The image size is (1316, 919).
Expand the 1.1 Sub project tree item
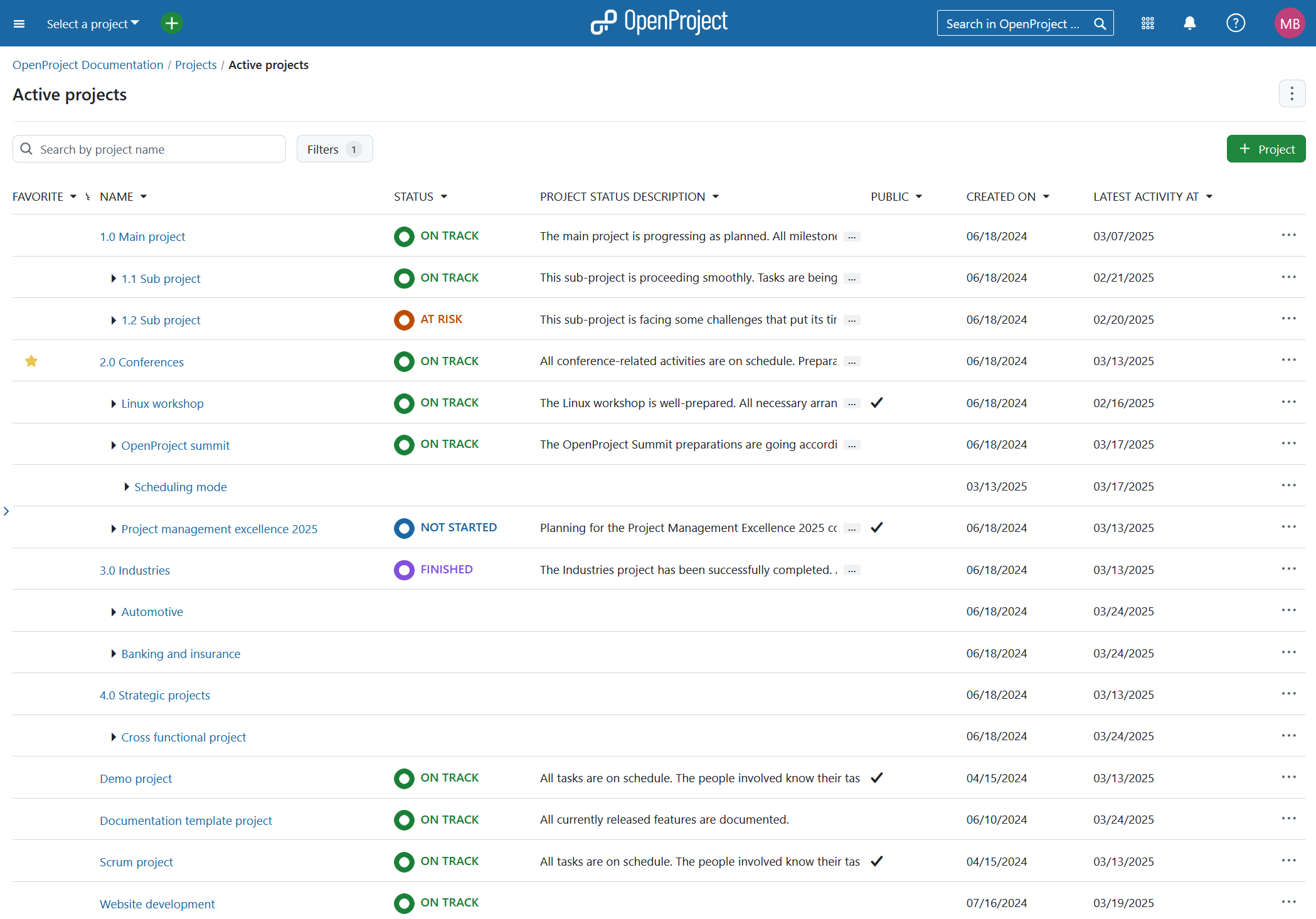tap(113, 279)
